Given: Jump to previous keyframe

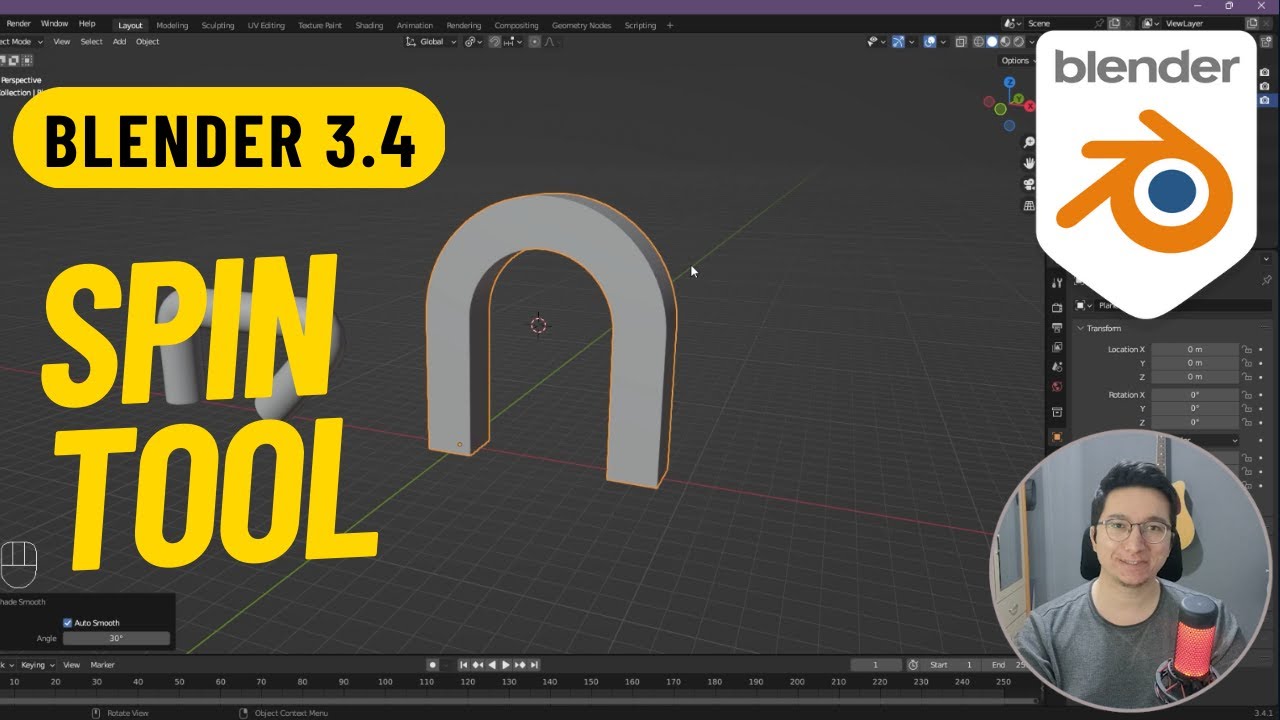Looking at the screenshot, I should [478, 665].
